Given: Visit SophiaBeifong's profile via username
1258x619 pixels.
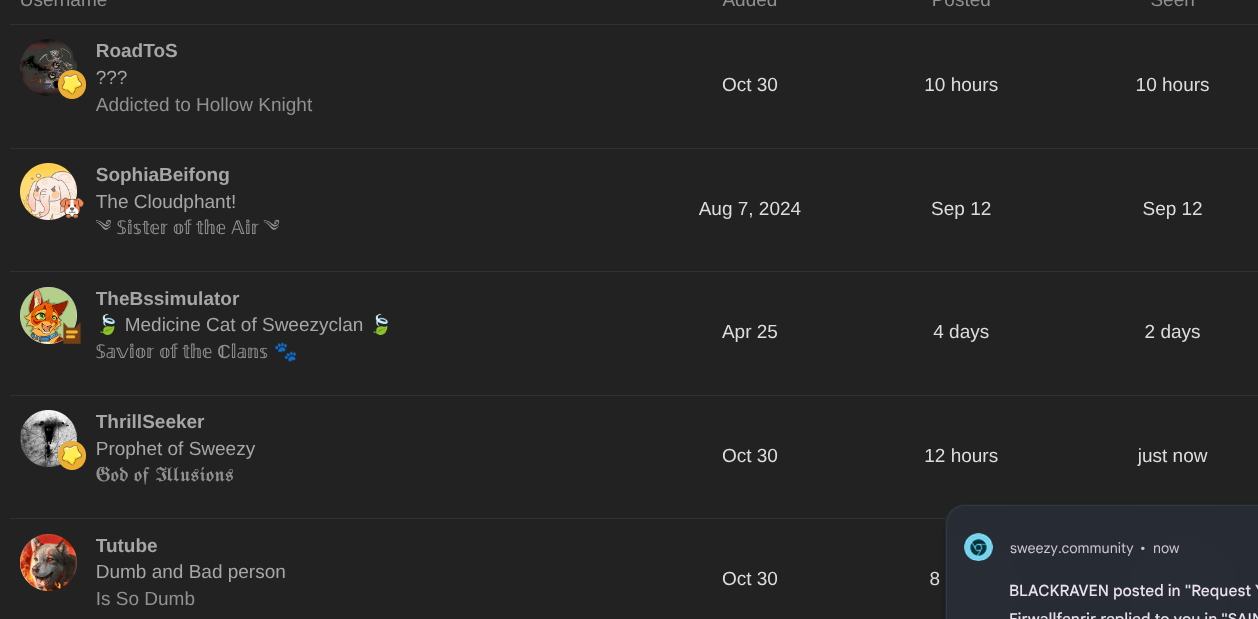Looking at the screenshot, I should point(162,175).
